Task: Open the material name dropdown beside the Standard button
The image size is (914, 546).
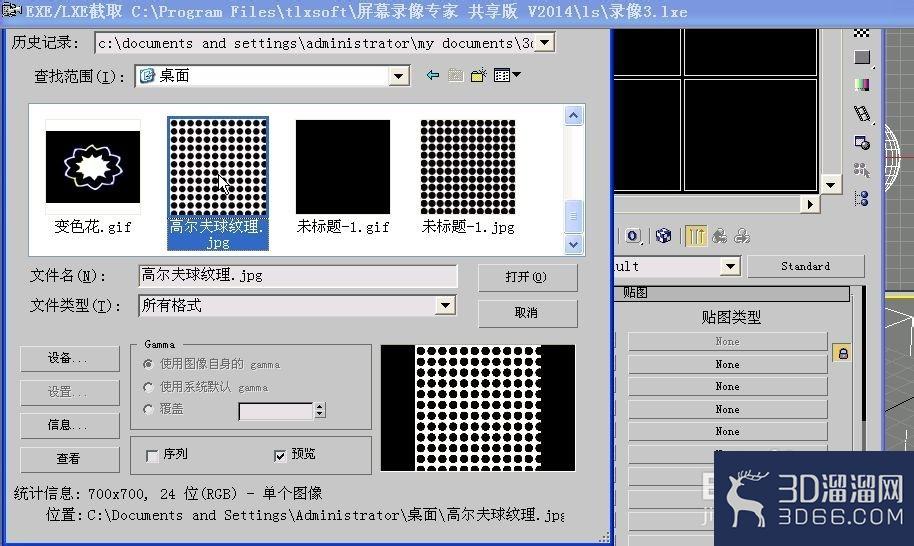Action: [x=730, y=267]
